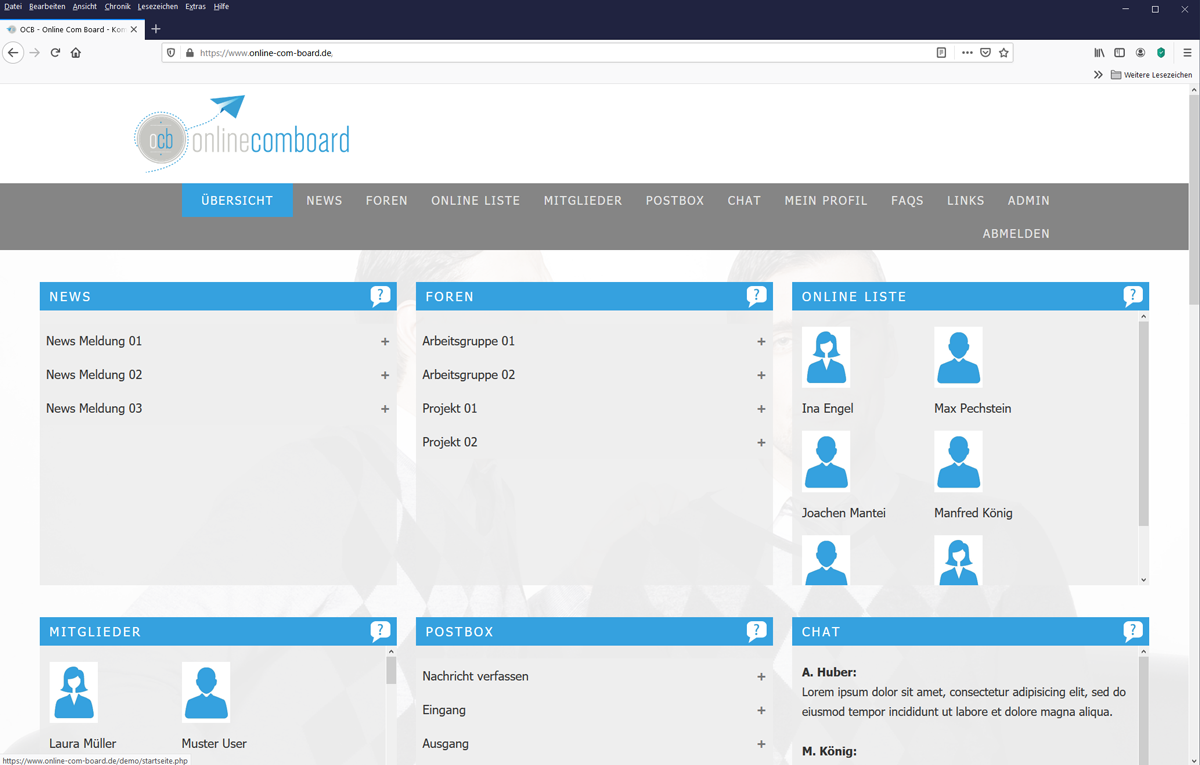Select Max Pechstein's profile avatar

point(958,357)
